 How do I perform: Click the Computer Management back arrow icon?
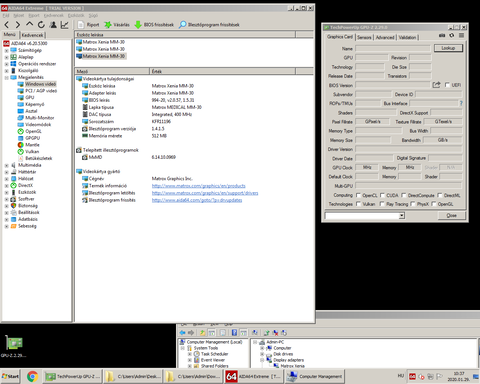coord(182,333)
